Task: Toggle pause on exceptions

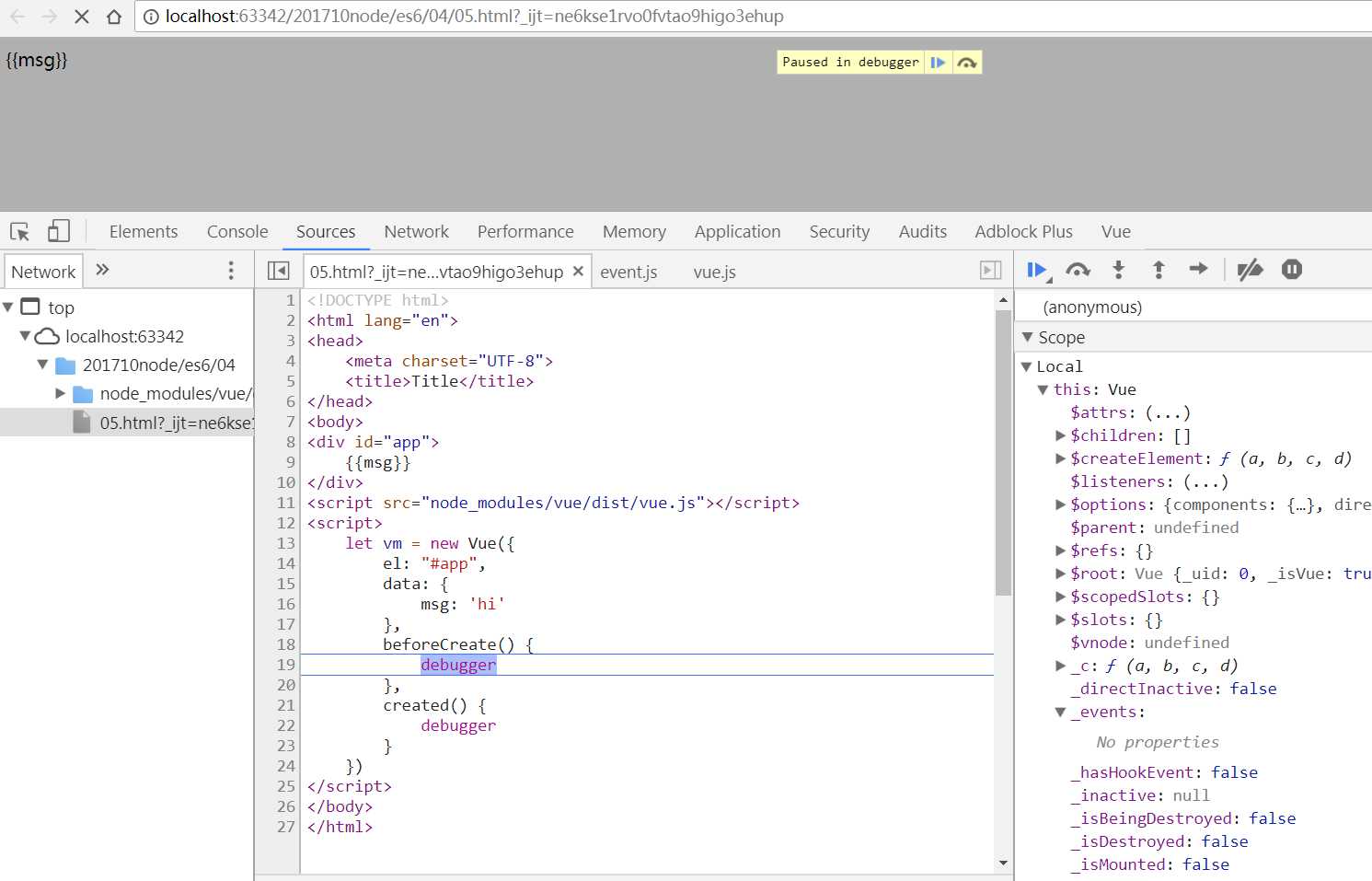Action: pos(1292,270)
